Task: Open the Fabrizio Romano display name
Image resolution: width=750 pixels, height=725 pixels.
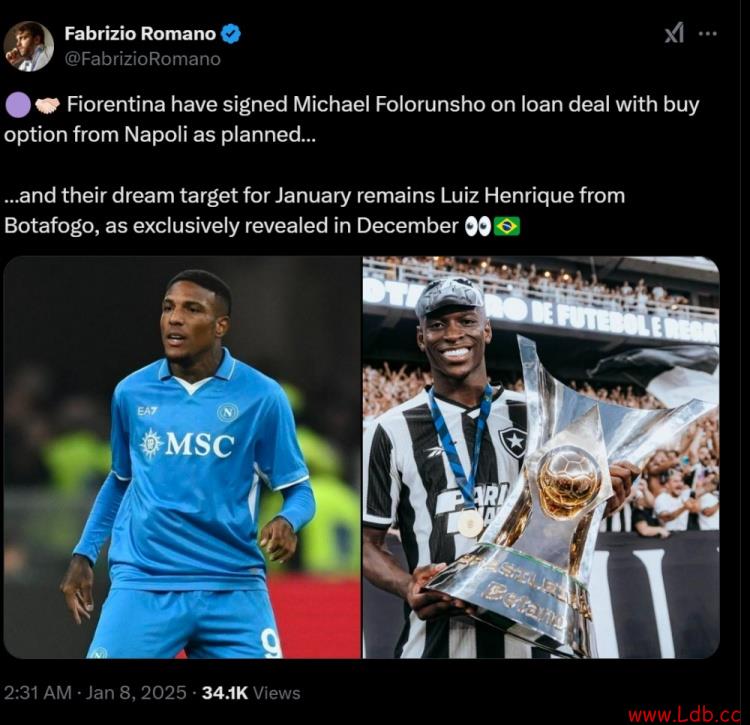Action: coord(140,34)
